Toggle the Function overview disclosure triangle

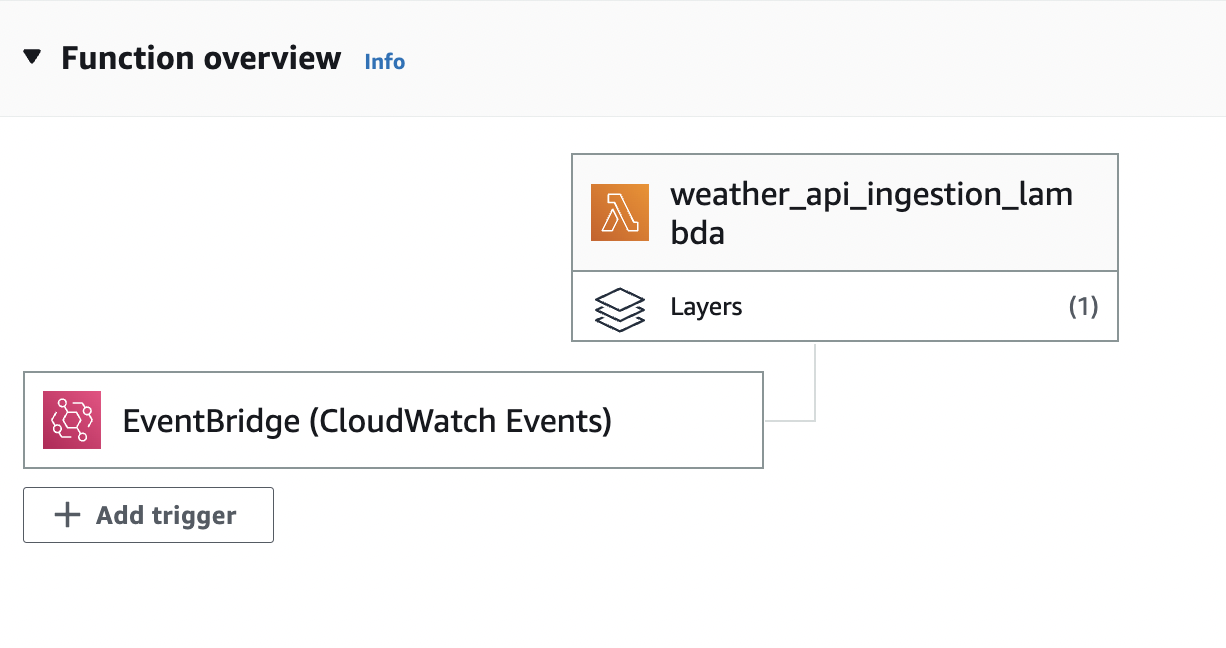point(33,57)
